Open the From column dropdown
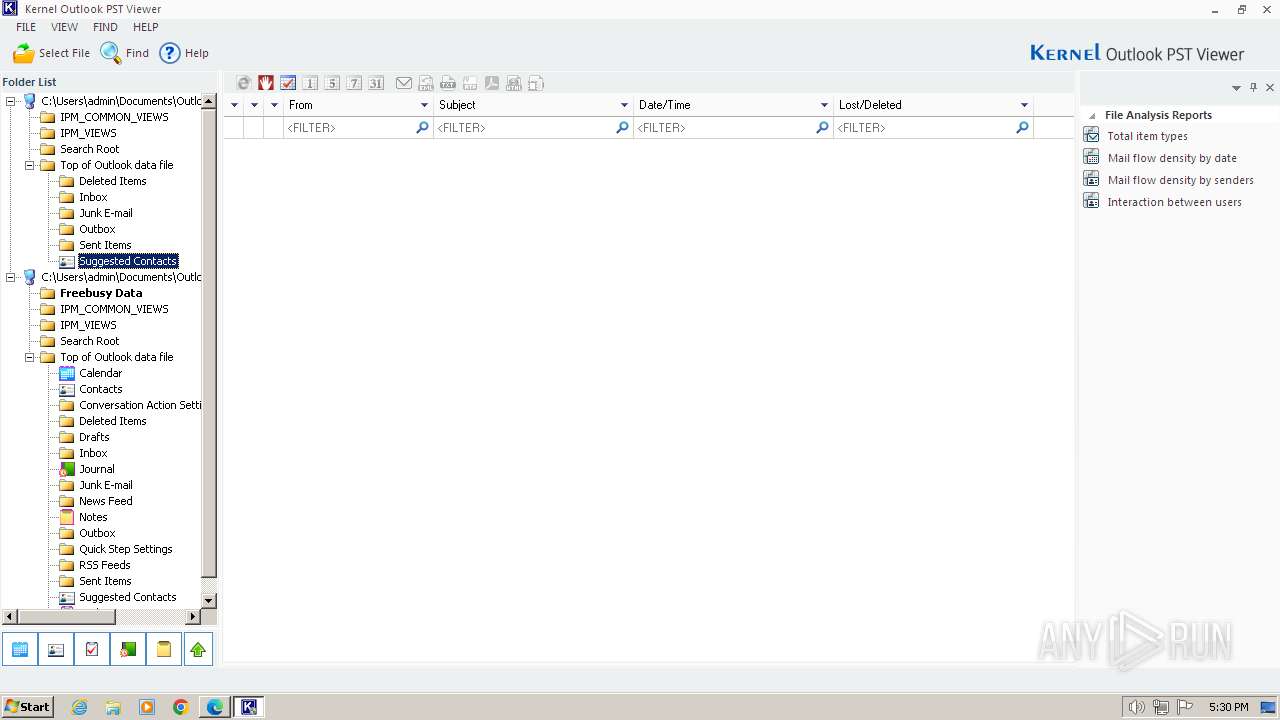Image resolution: width=1280 pixels, height=720 pixels. (x=424, y=105)
